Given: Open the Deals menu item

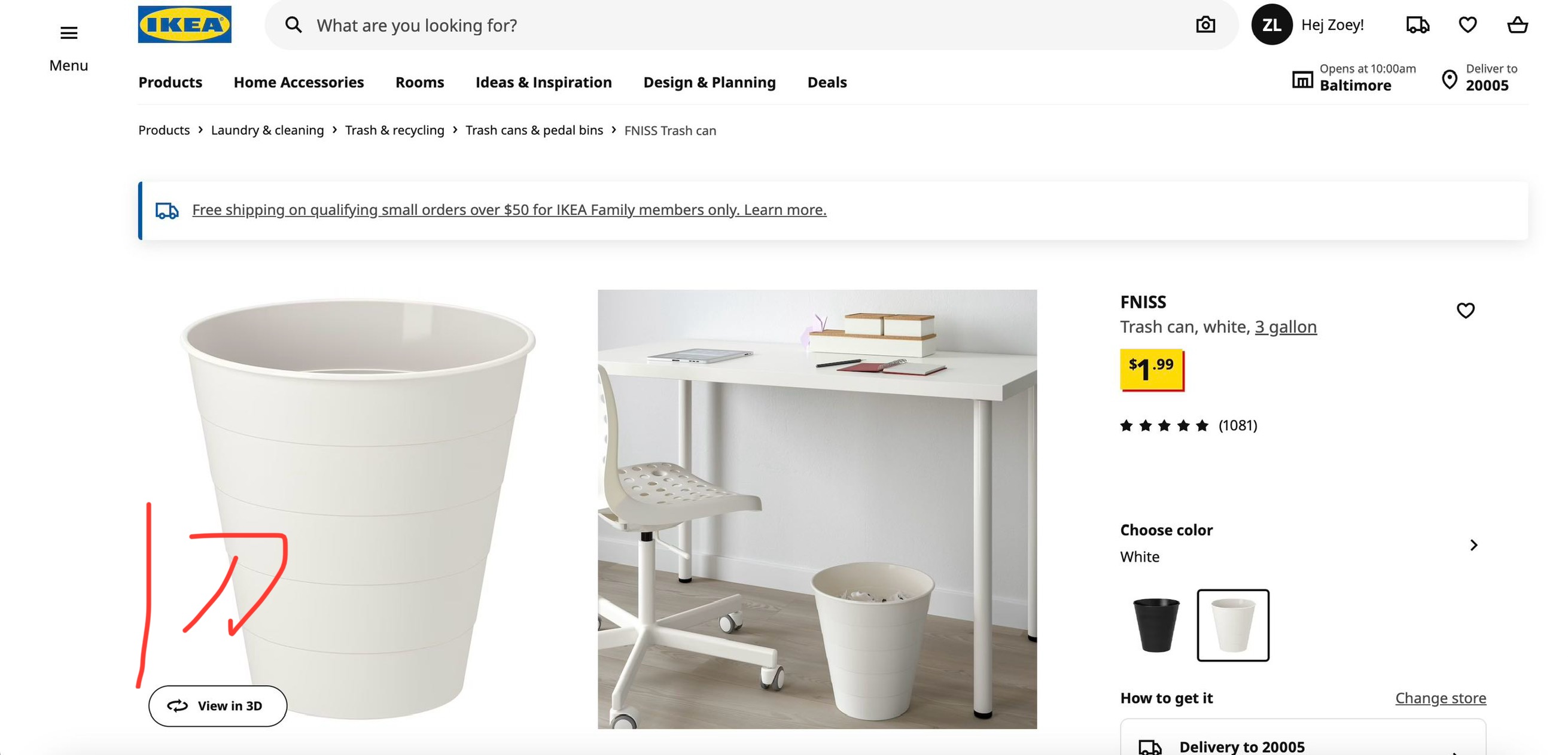Looking at the screenshot, I should tap(827, 82).
